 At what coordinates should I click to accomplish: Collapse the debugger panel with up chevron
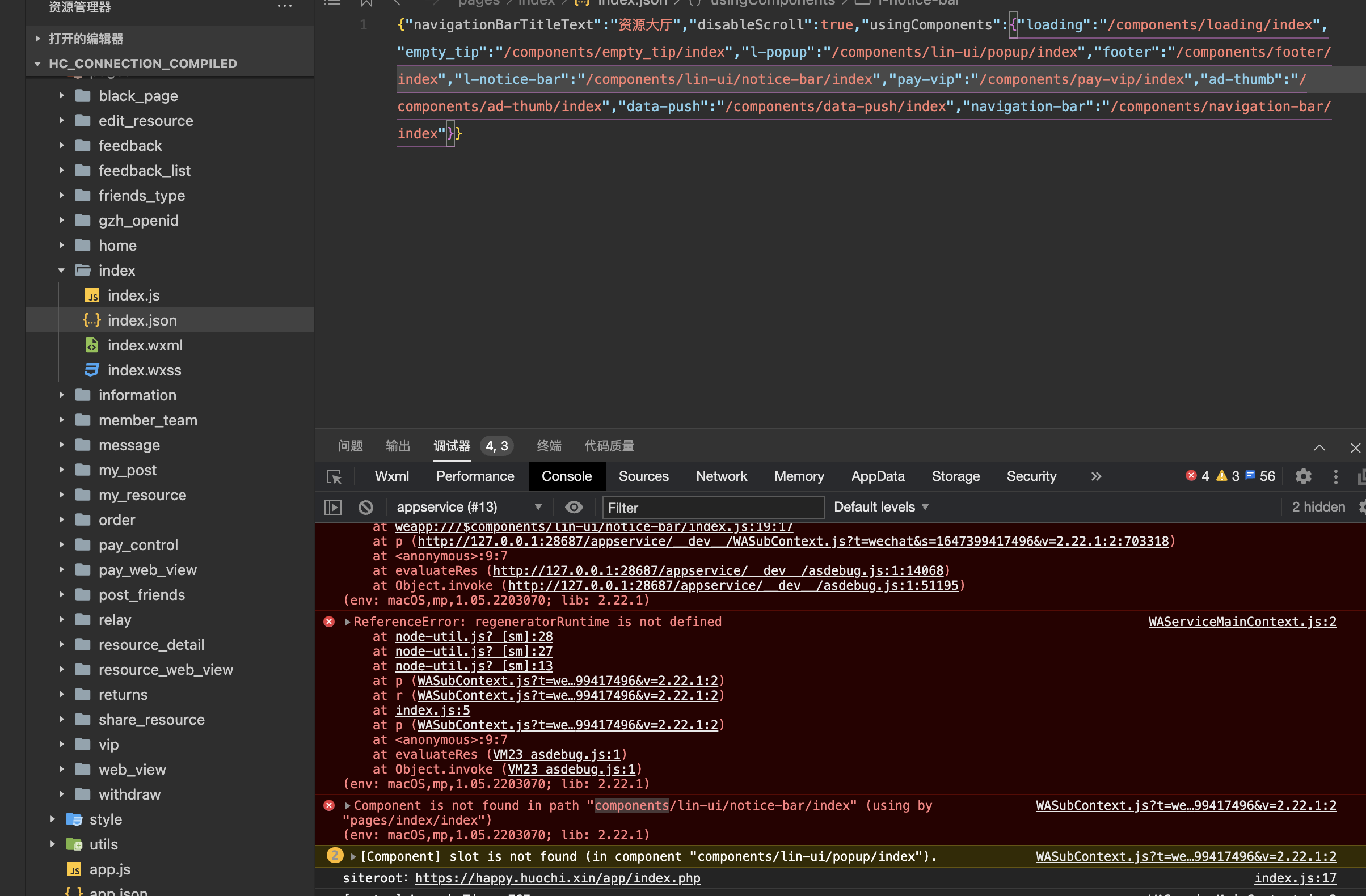tap(1319, 447)
